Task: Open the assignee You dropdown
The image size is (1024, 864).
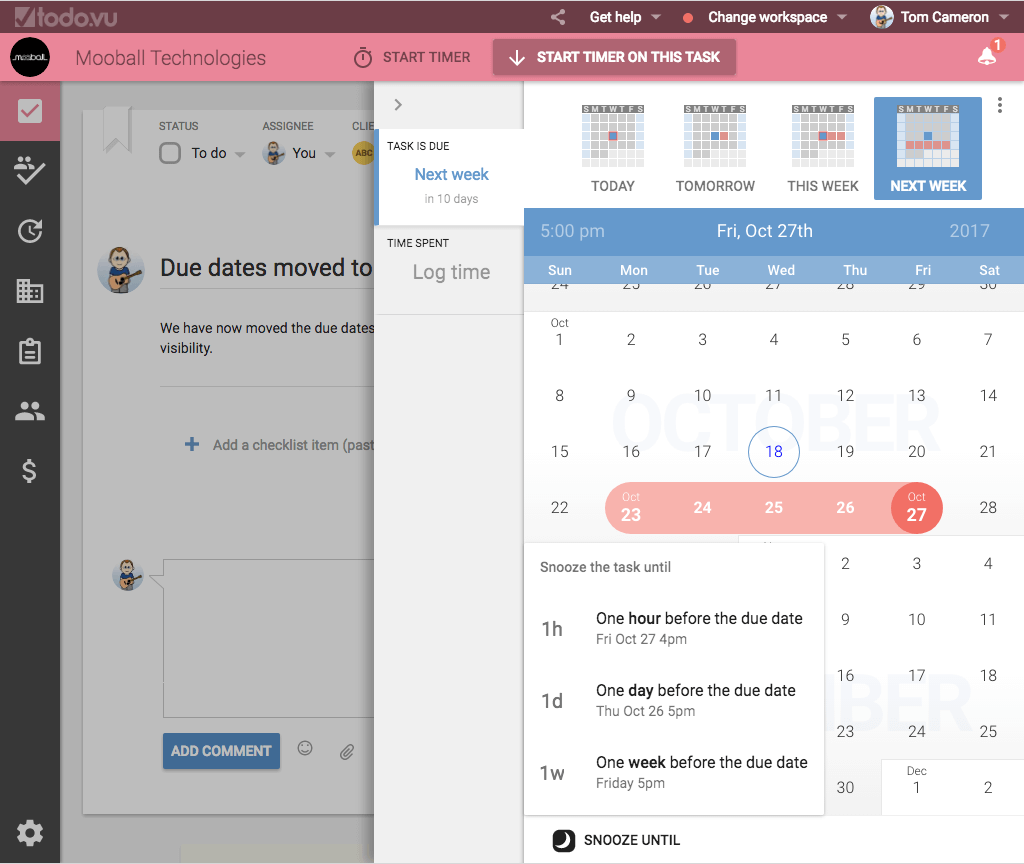Action: pyautogui.click(x=330, y=155)
